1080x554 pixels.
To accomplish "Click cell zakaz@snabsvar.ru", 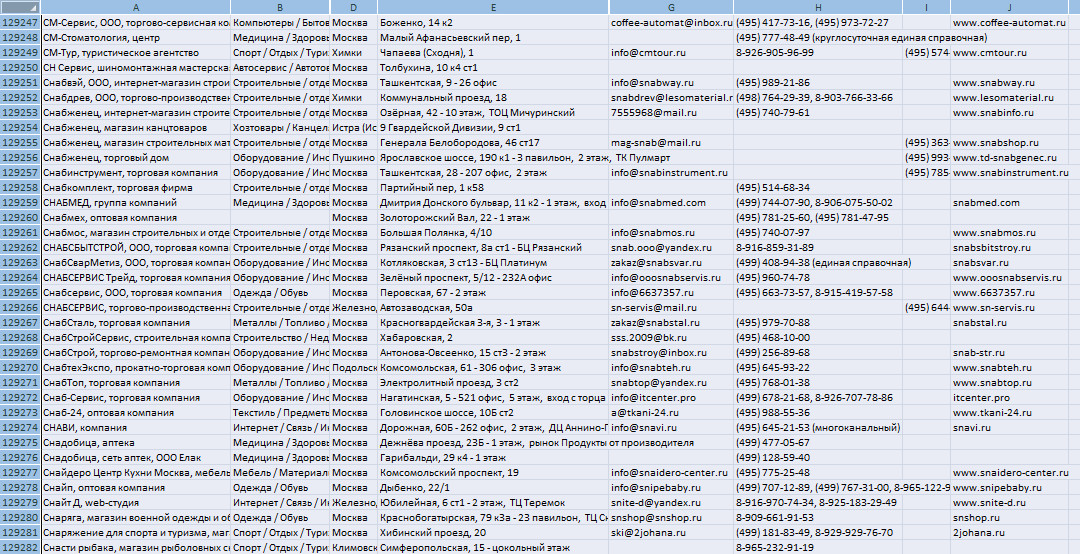I will (672, 263).
